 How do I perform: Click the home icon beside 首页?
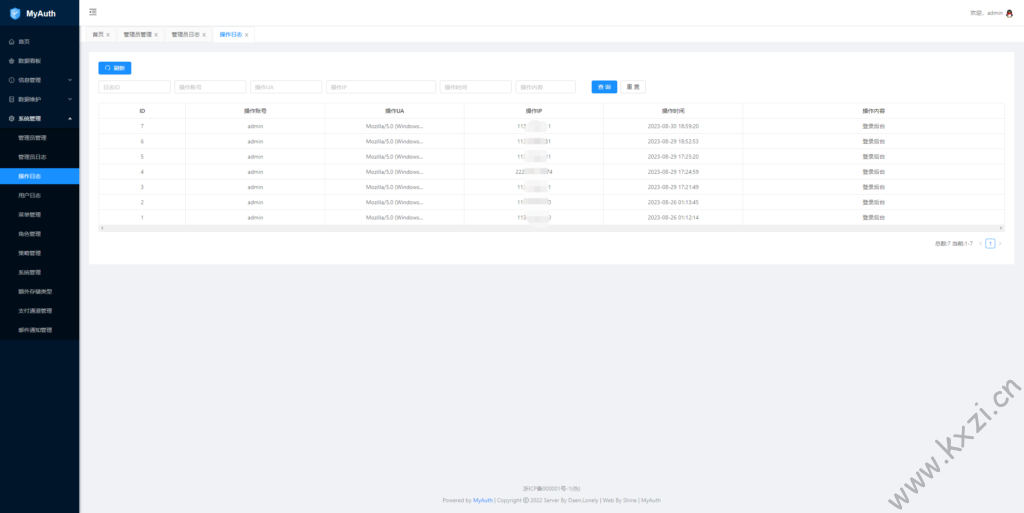point(11,42)
